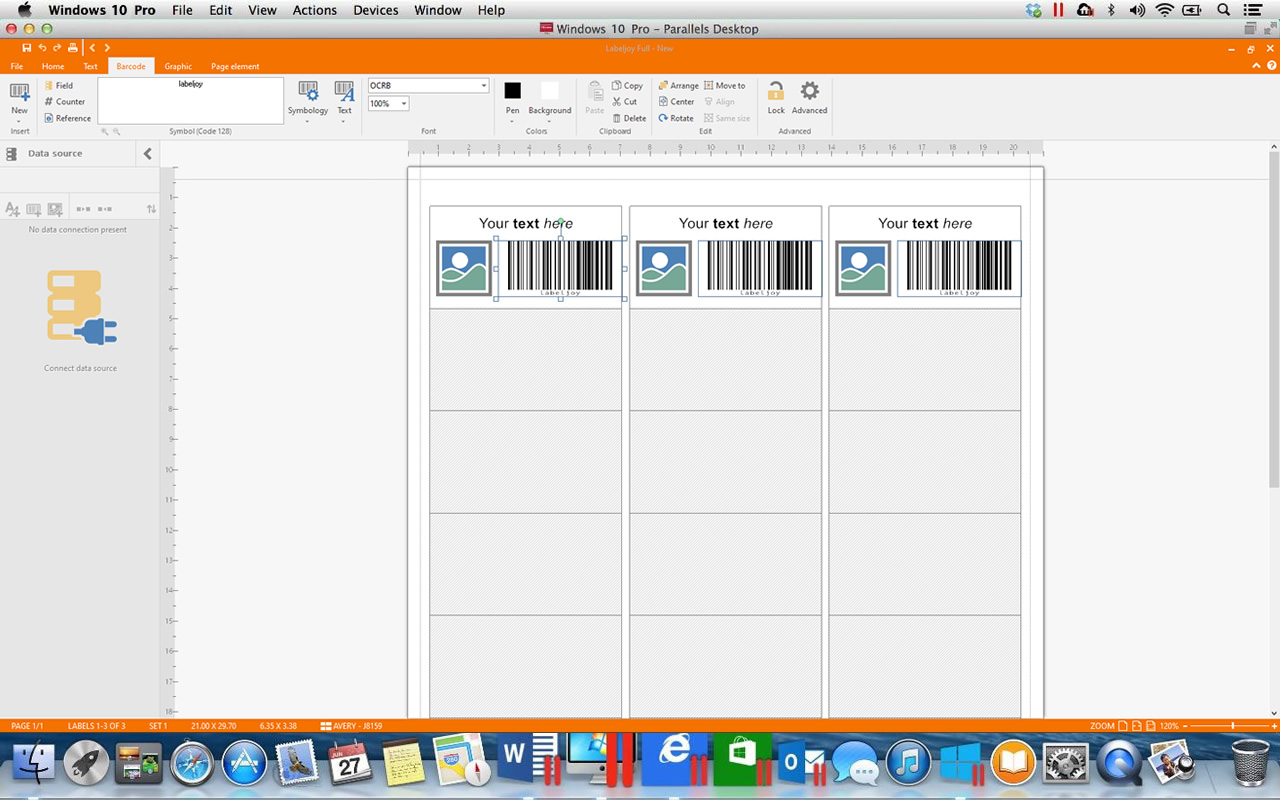
Task: Open the File ribbon tab
Action: [x=17, y=66]
